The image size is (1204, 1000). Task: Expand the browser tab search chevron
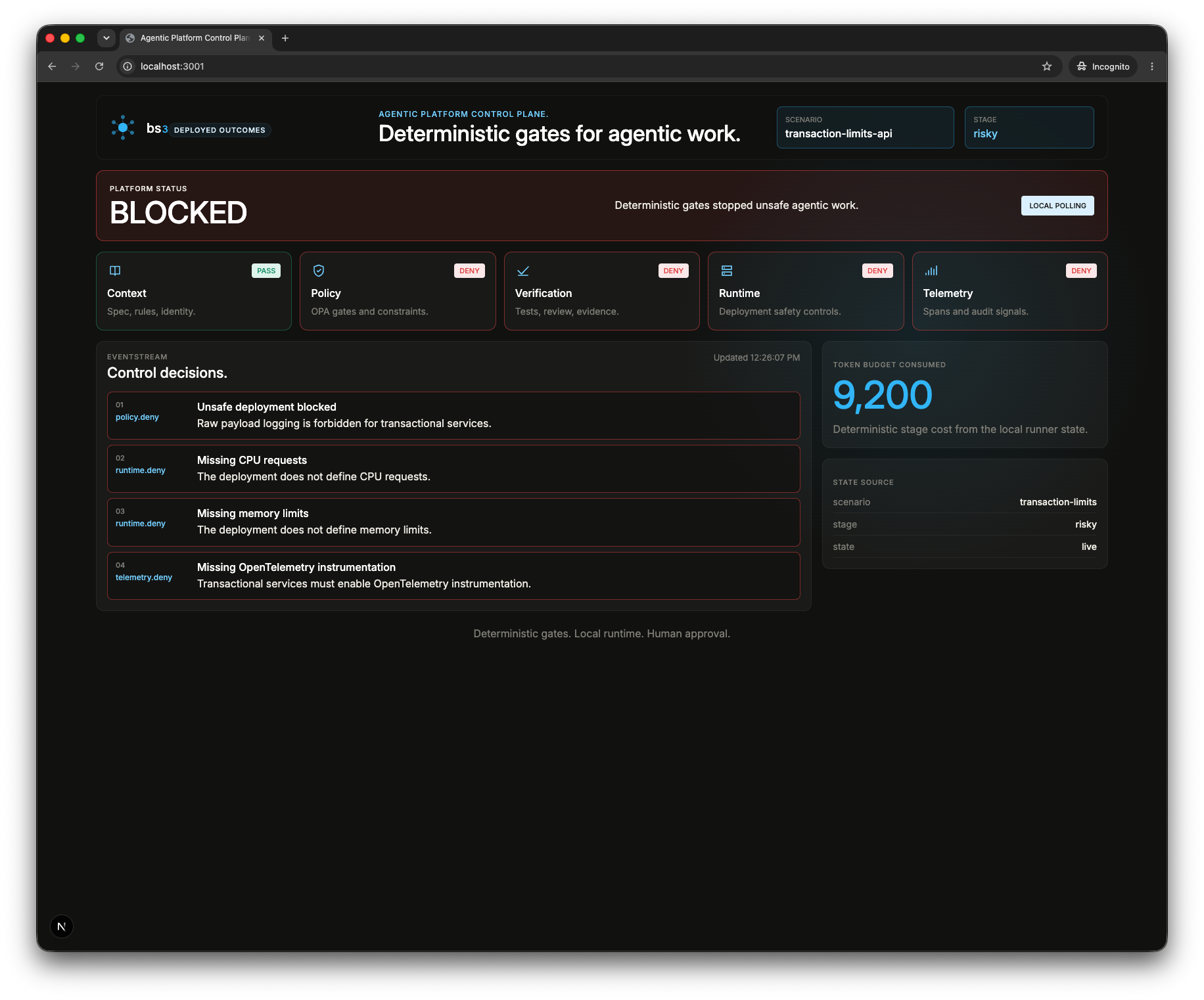click(106, 38)
